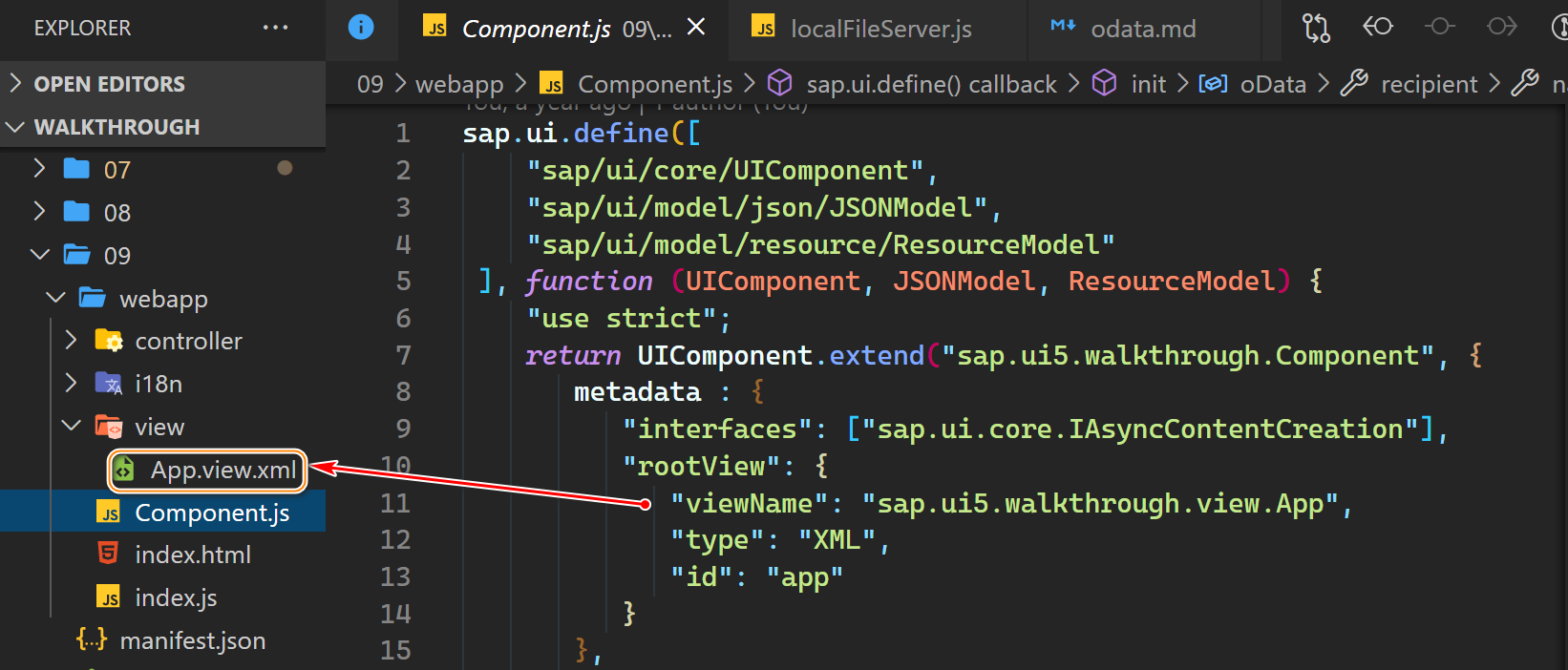
Task: Expand the 07 folder
Action: tap(39, 170)
